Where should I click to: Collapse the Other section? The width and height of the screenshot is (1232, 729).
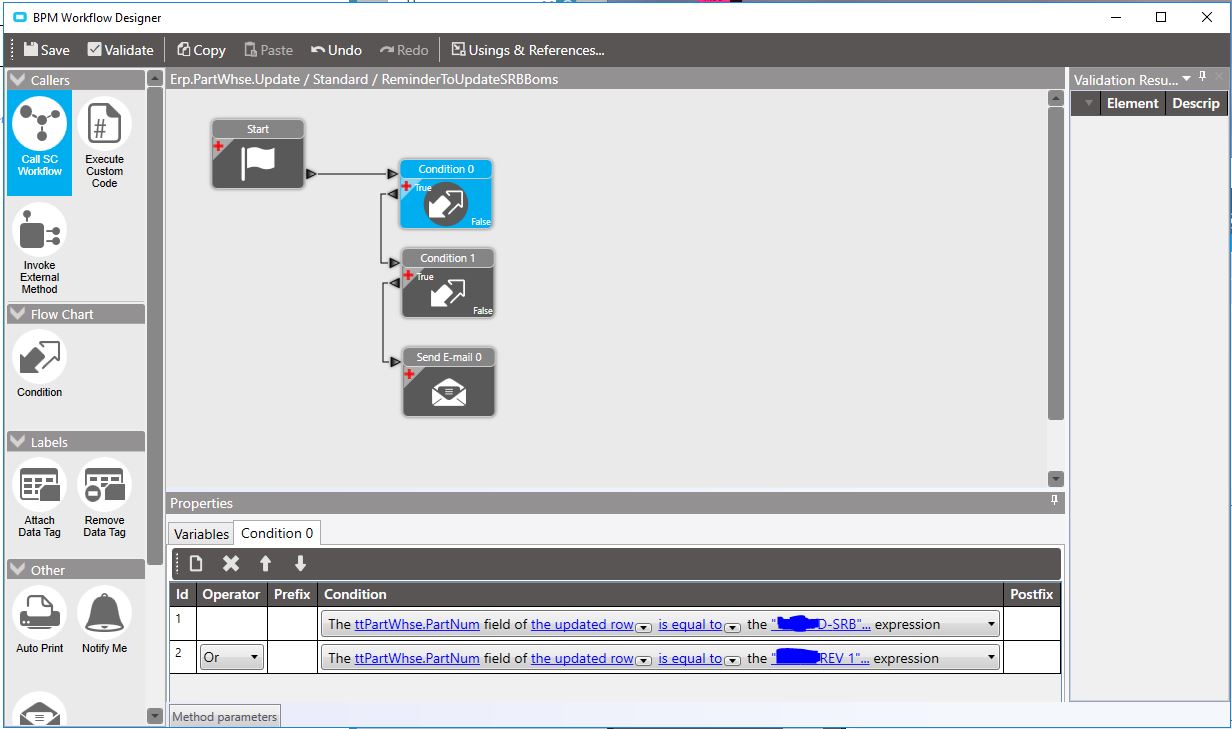[18, 569]
